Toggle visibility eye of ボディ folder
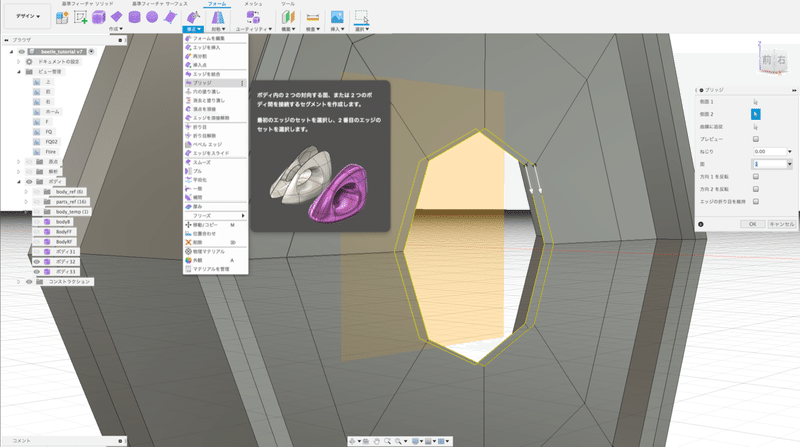Screen dimensions: 800x447 coord(29,182)
